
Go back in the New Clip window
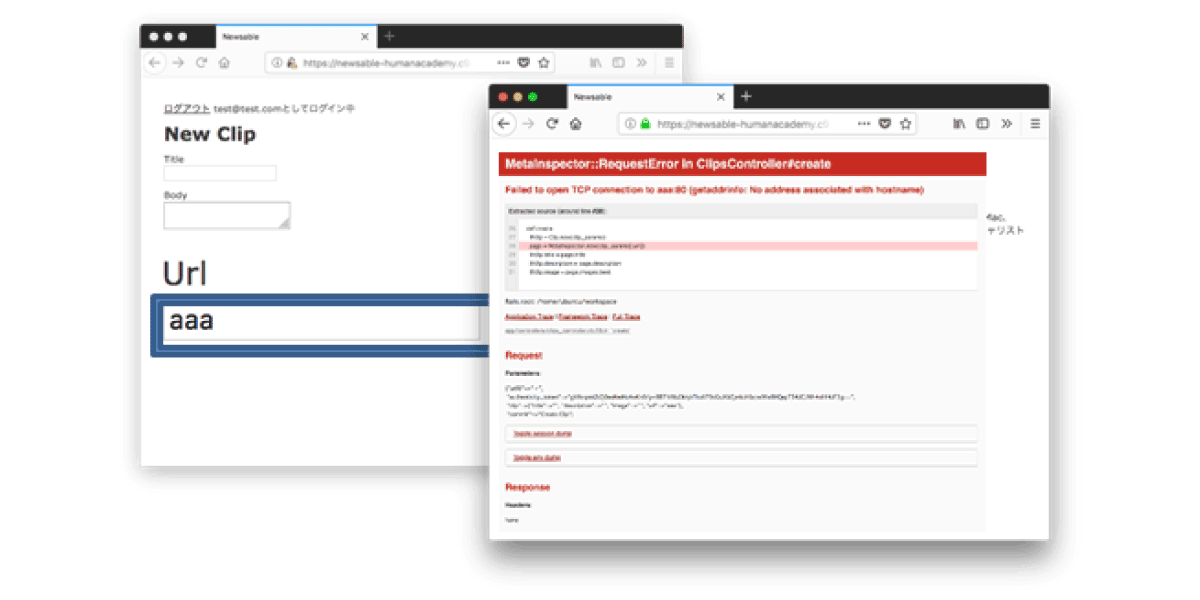pyautogui.click(x=155, y=62)
